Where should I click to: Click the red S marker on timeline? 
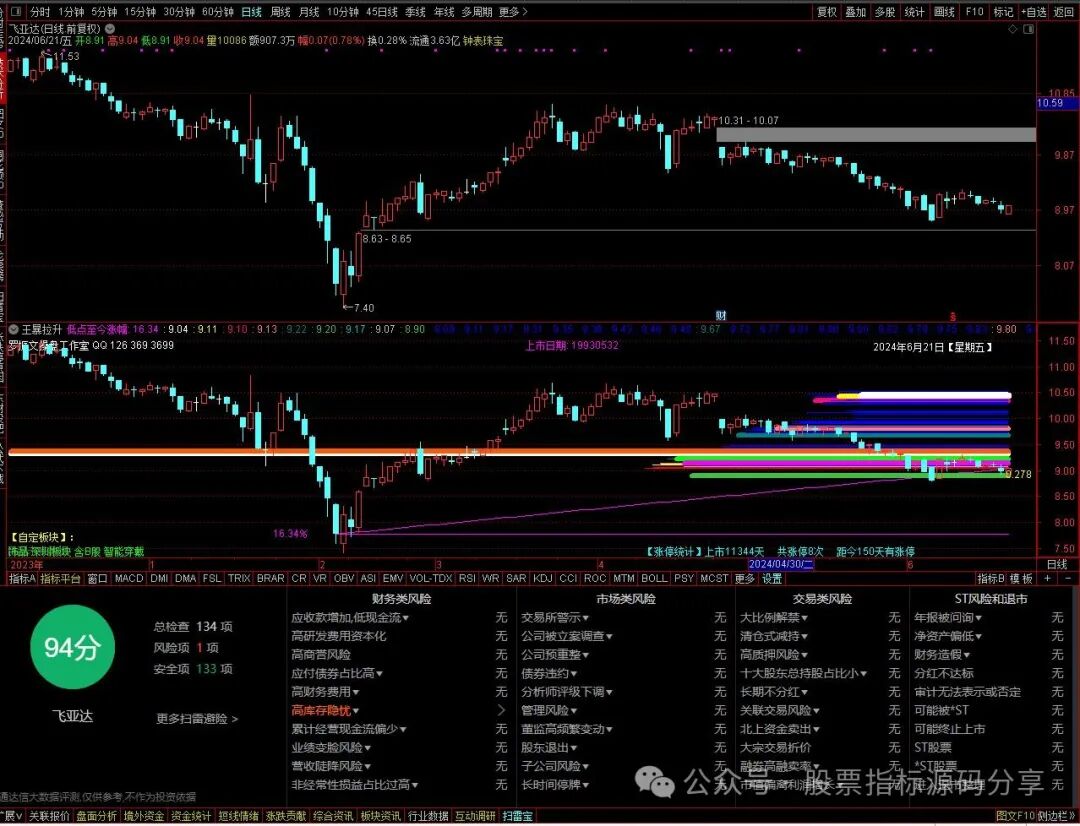[953, 317]
